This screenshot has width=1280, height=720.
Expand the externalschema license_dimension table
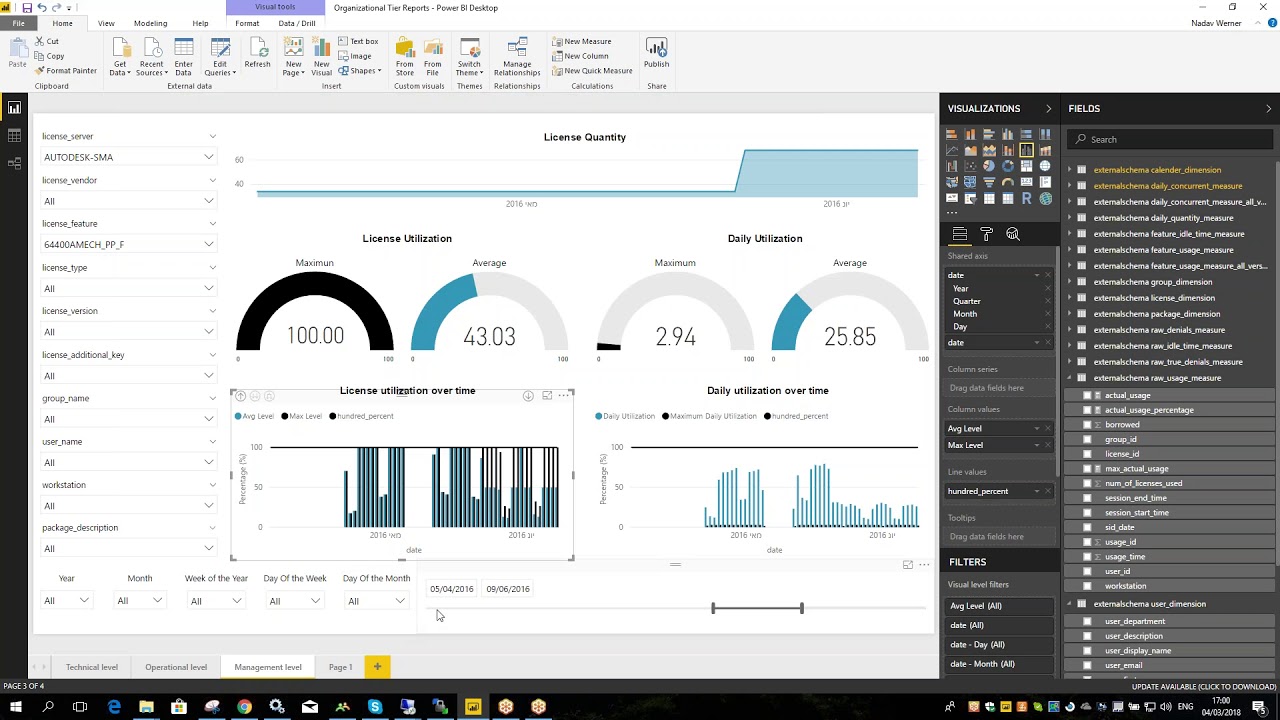point(1069,298)
